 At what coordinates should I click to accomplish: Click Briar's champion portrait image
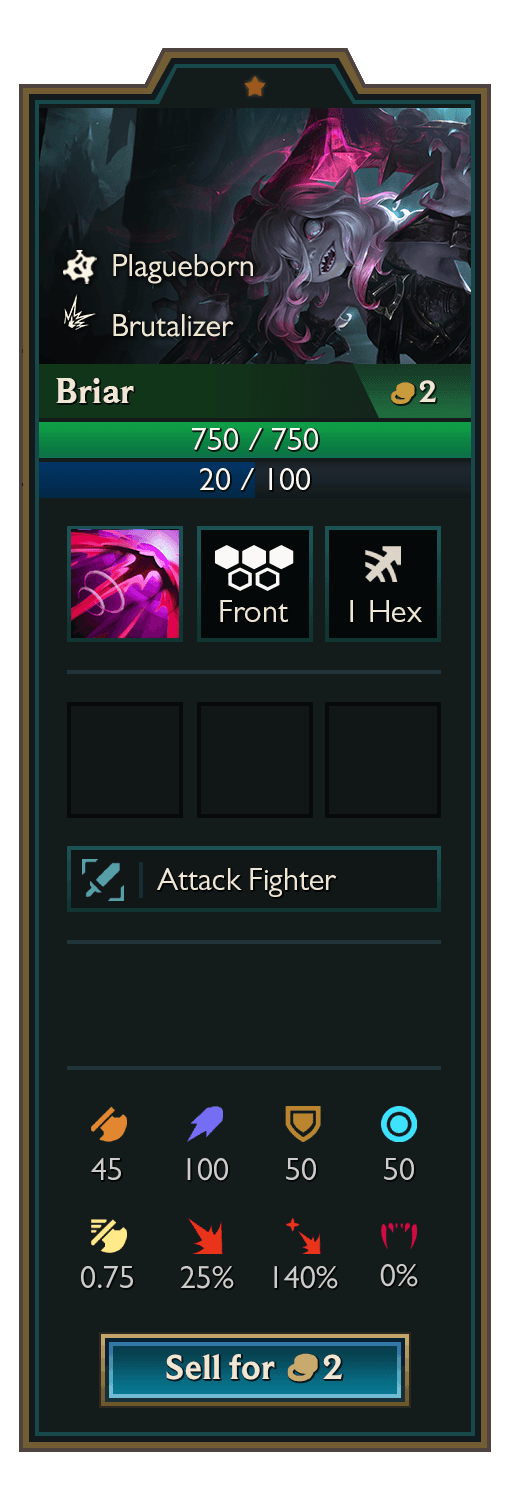(x=254, y=235)
